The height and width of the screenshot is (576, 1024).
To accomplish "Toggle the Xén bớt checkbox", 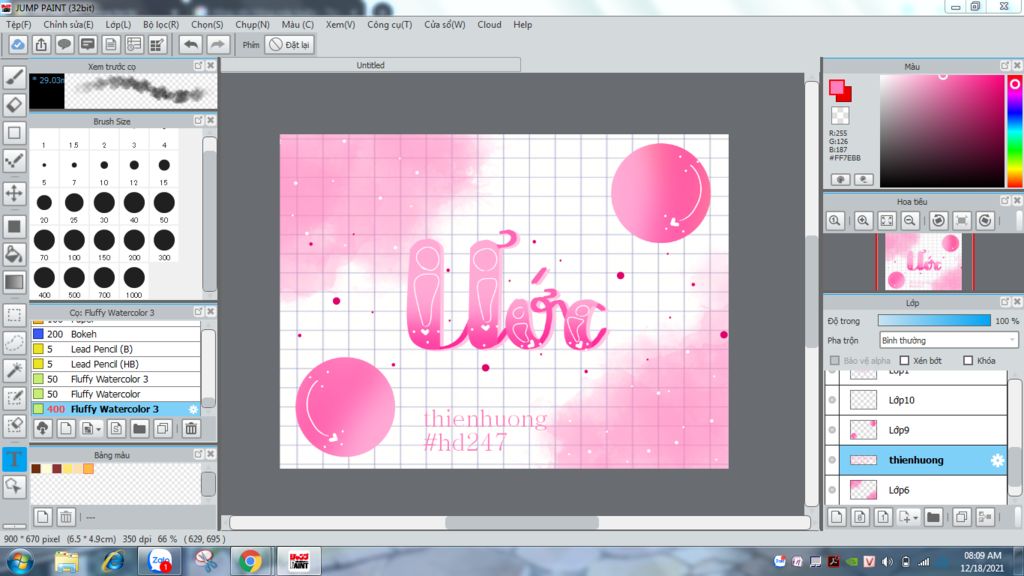I will (904, 360).
